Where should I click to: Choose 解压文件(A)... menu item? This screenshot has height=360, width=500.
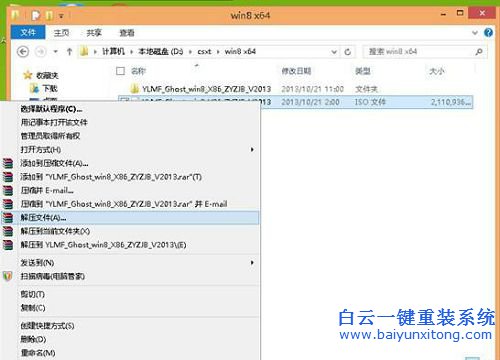pos(130,218)
